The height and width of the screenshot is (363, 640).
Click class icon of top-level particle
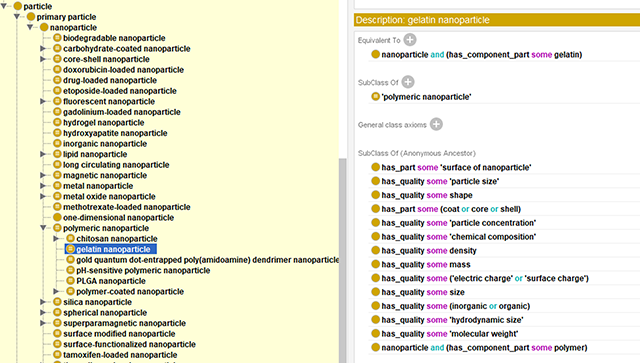click(x=18, y=6)
